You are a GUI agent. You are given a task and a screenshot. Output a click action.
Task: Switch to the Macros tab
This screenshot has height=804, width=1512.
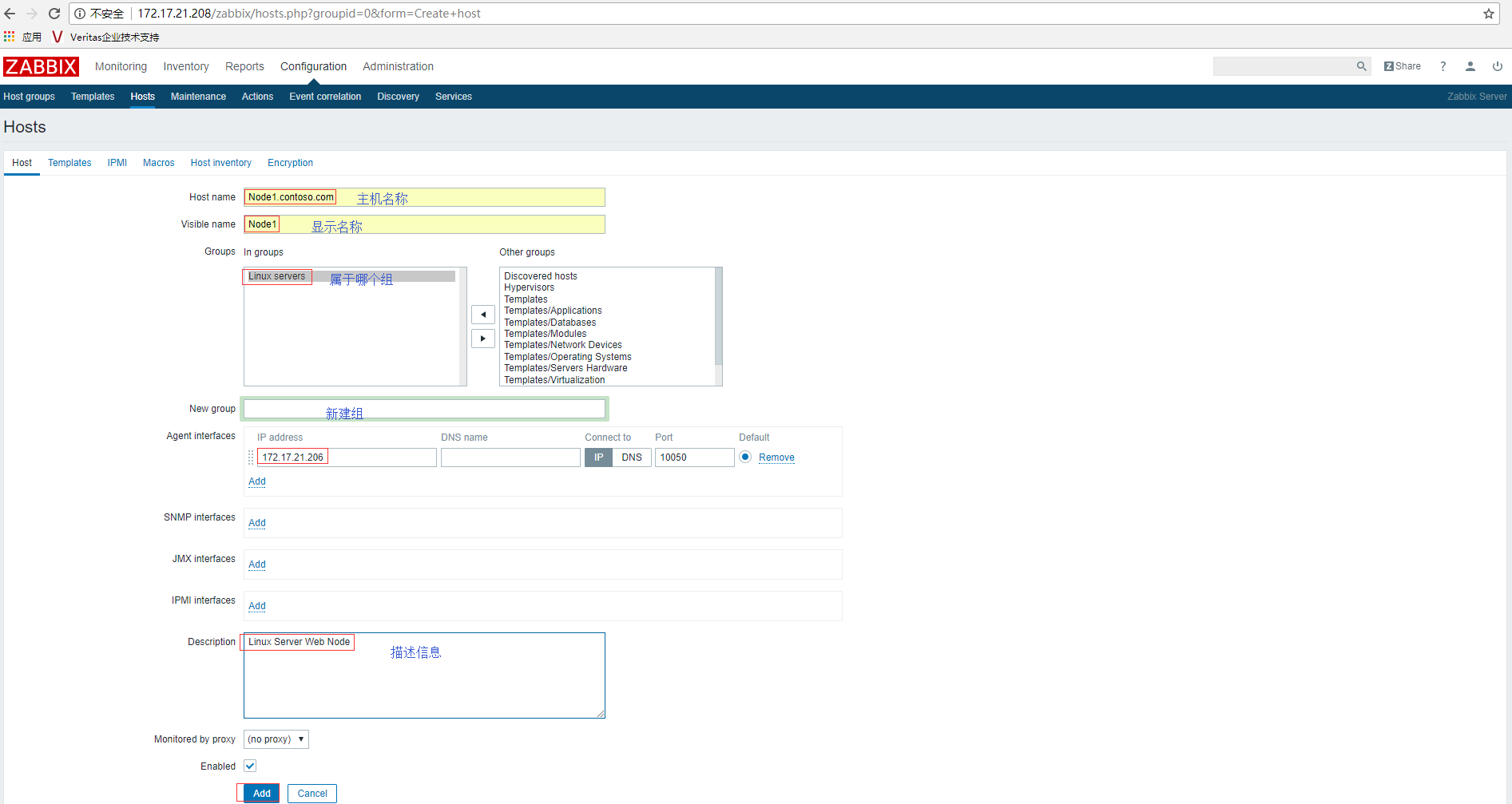tap(158, 163)
